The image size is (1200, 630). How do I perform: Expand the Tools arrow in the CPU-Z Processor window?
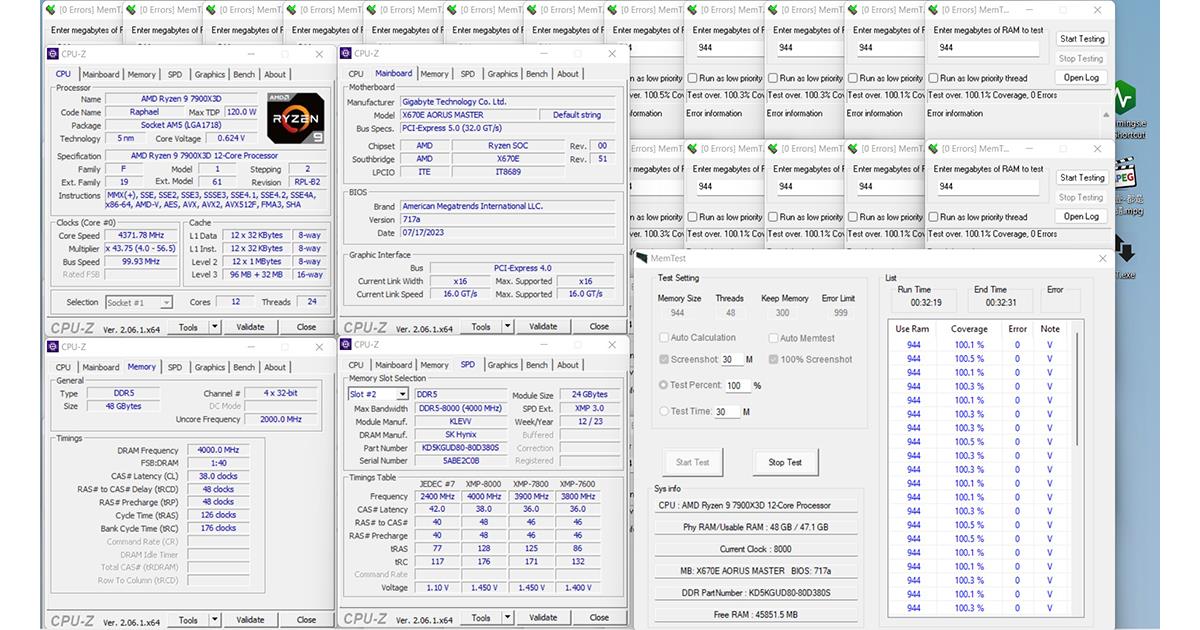pyautogui.click(x=214, y=327)
